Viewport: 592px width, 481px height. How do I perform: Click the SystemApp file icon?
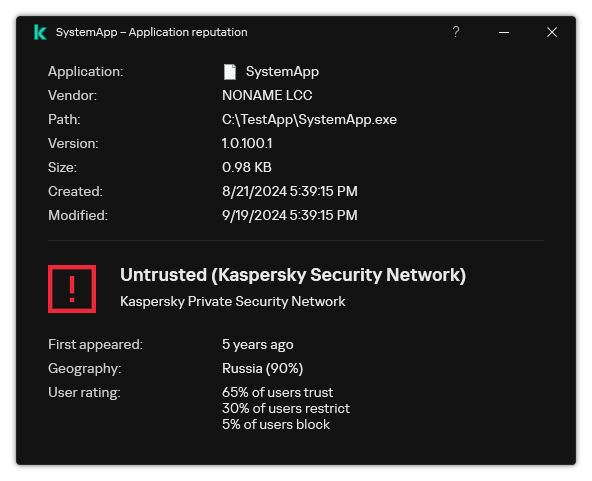pyautogui.click(x=230, y=72)
